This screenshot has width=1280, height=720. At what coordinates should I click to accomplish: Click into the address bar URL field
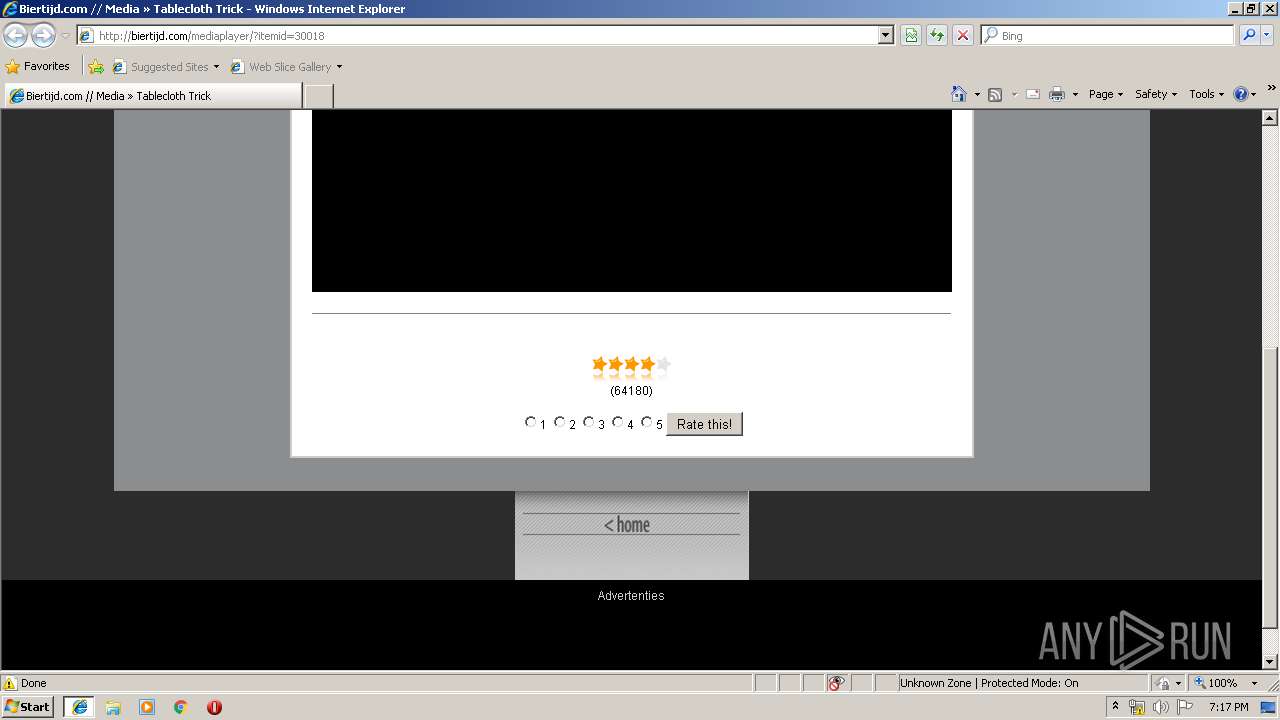(x=485, y=35)
